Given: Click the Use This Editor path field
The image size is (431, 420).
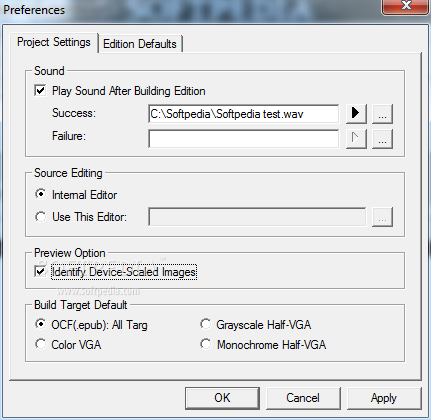Looking at the screenshot, I should 257,217.
